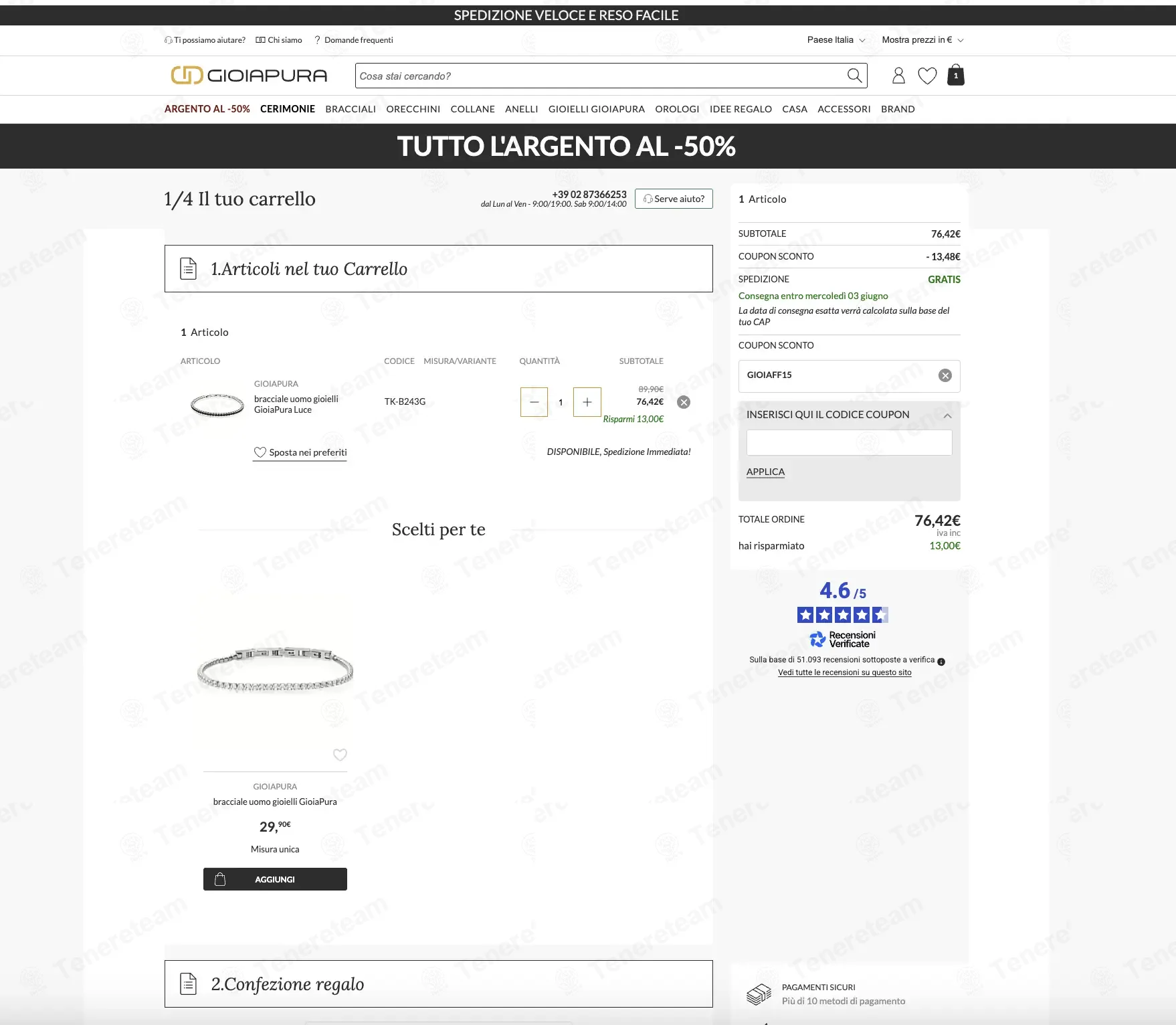The height and width of the screenshot is (1025, 1176).
Task: Click the coupon code input field
Action: [849, 442]
